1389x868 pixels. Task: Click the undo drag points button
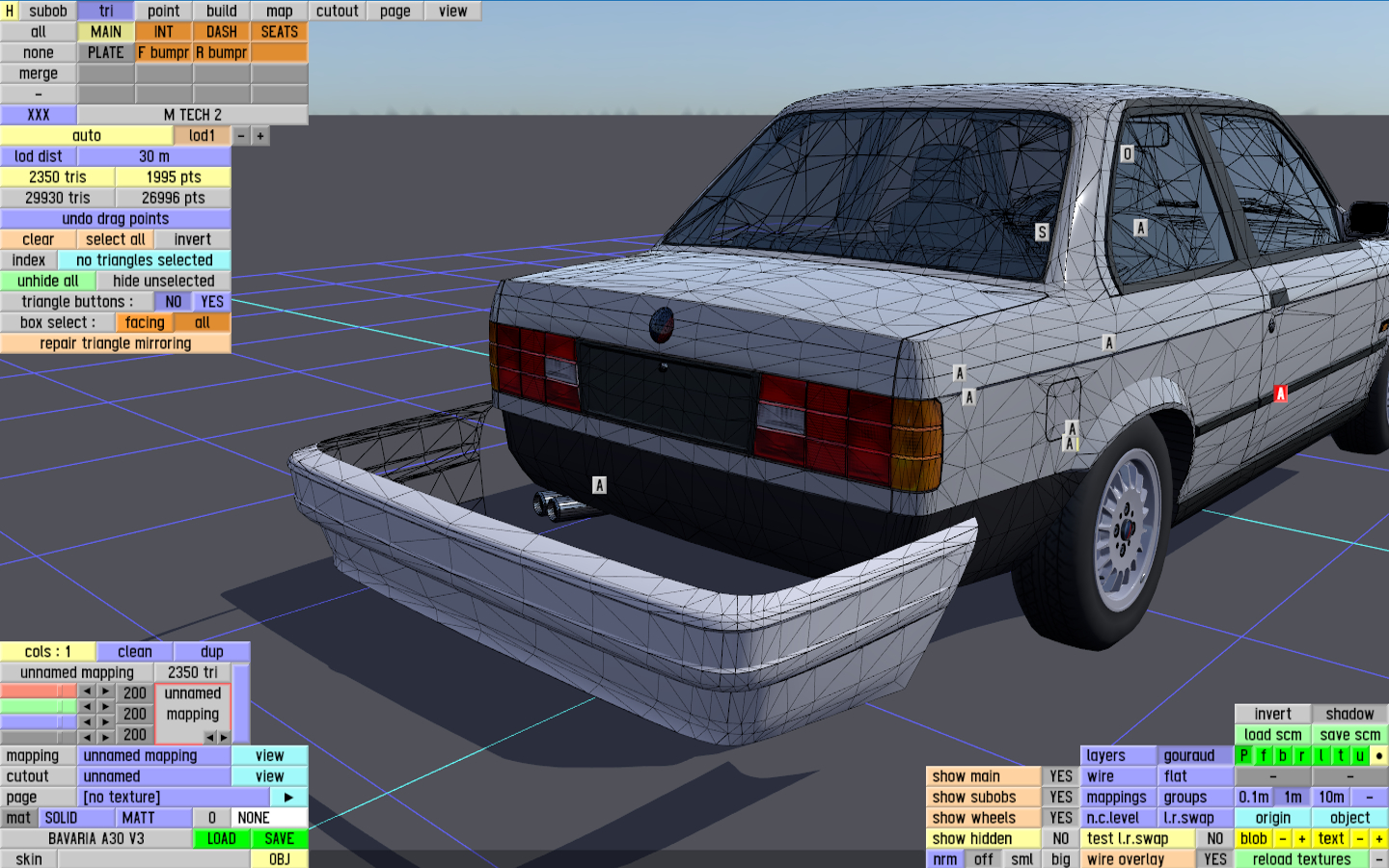[x=116, y=219]
